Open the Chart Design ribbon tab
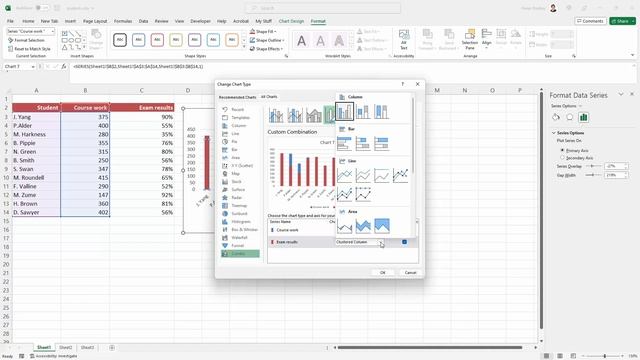 click(x=291, y=21)
